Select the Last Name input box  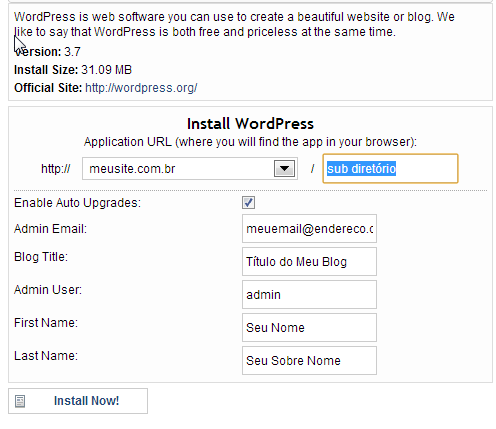pyautogui.click(x=309, y=361)
